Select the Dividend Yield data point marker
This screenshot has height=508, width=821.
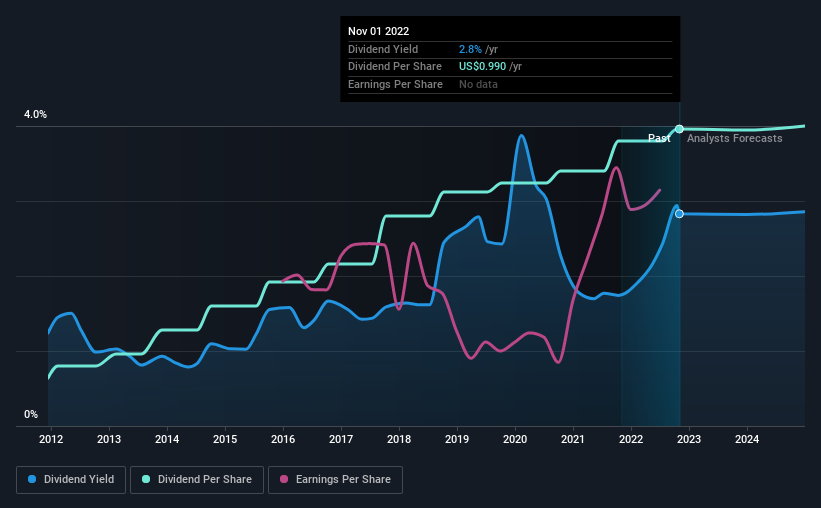point(679,214)
